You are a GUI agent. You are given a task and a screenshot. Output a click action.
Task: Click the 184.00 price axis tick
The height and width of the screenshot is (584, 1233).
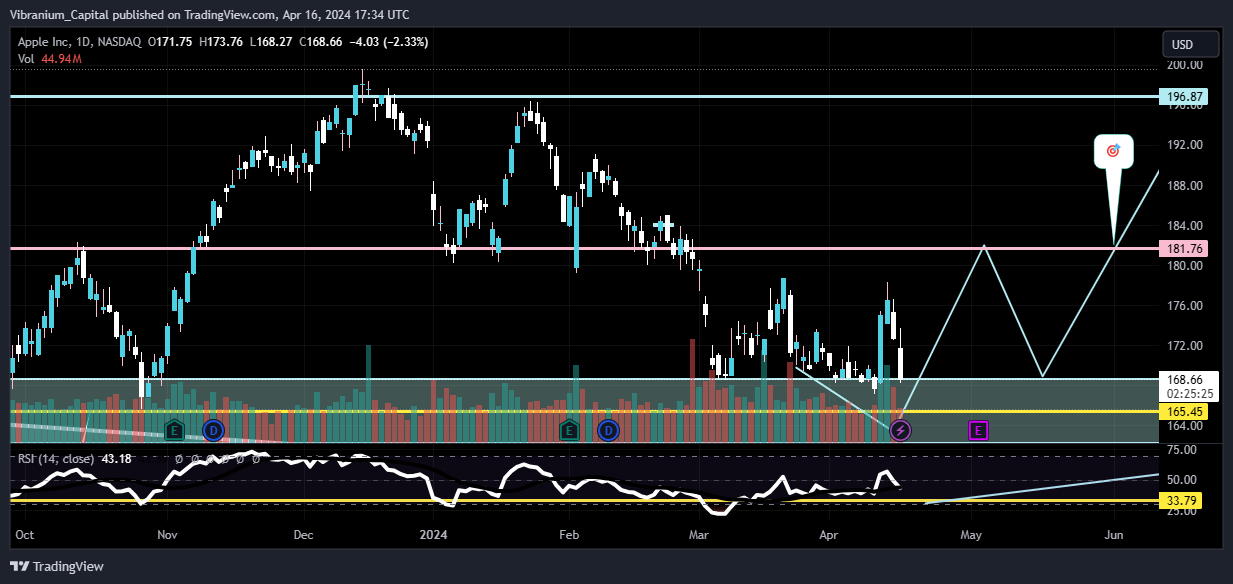1185,226
